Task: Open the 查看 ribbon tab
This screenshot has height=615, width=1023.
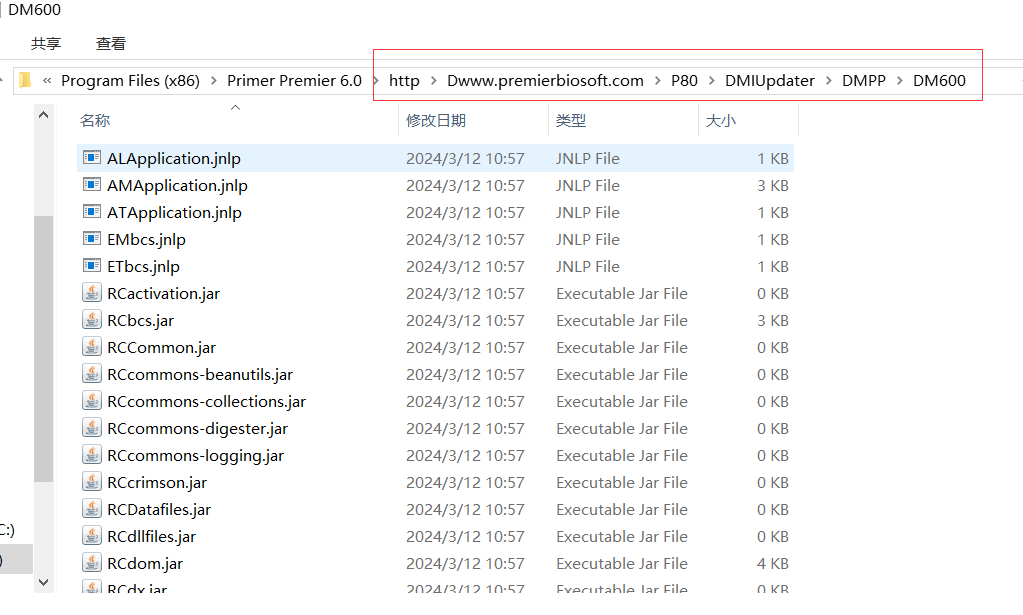Action: [111, 44]
